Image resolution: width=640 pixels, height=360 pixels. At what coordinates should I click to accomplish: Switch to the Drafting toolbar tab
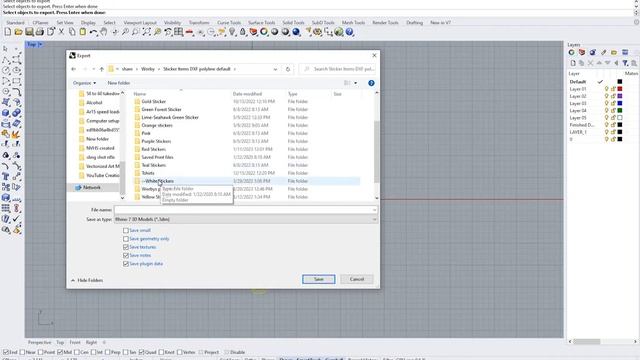[414, 23]
